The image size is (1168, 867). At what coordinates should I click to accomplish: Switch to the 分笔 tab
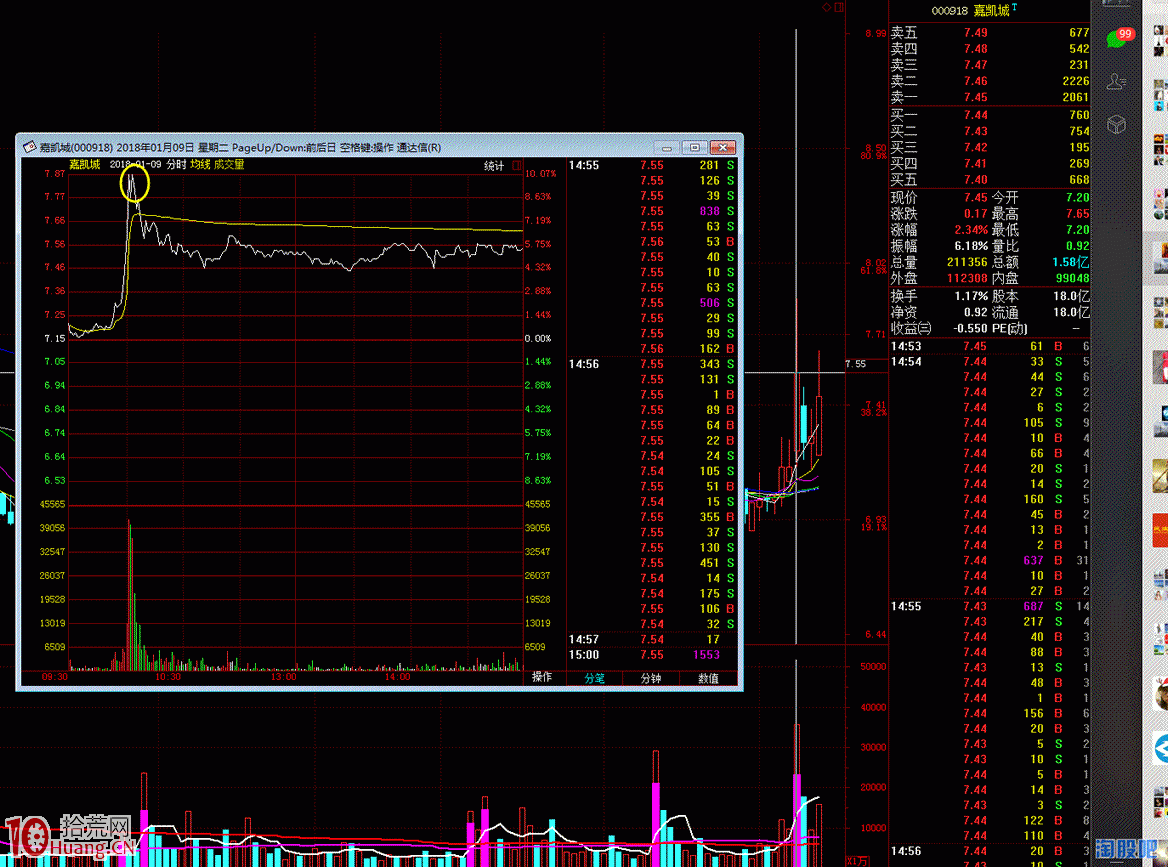594,678
